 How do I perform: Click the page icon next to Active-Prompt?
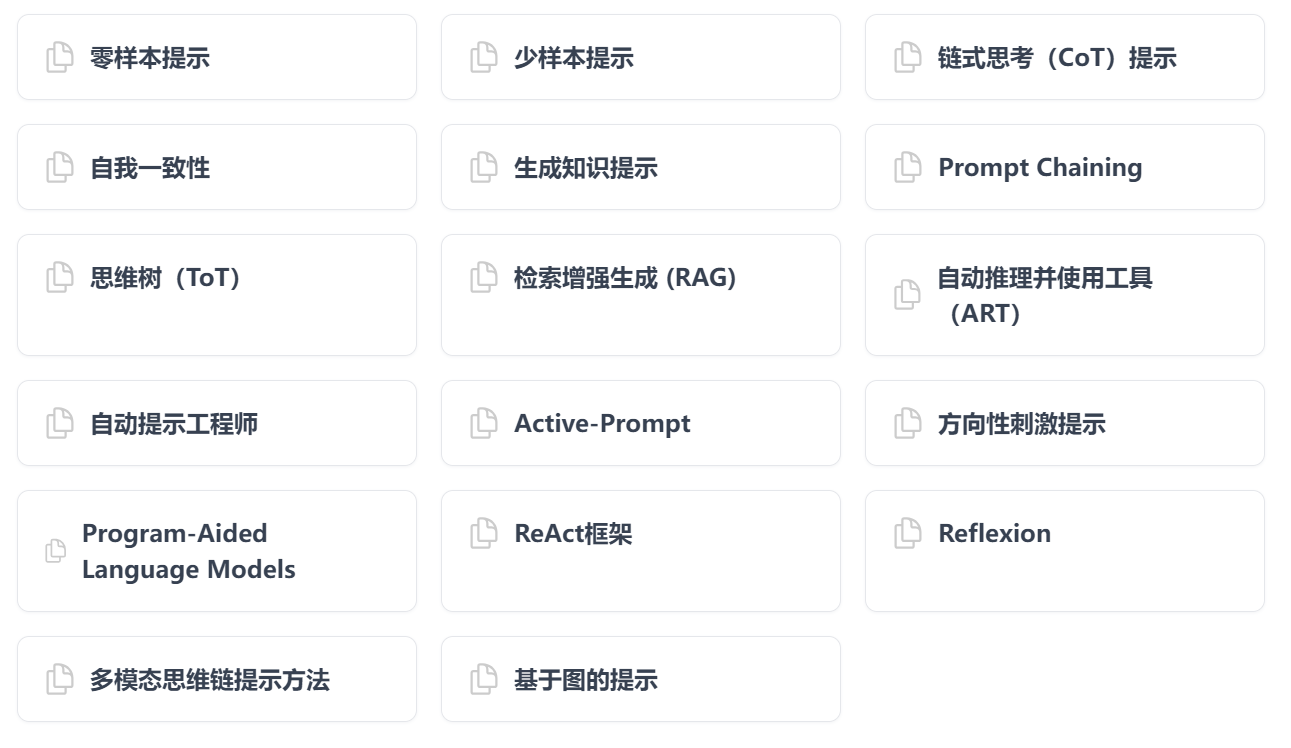tap(484, 423)
